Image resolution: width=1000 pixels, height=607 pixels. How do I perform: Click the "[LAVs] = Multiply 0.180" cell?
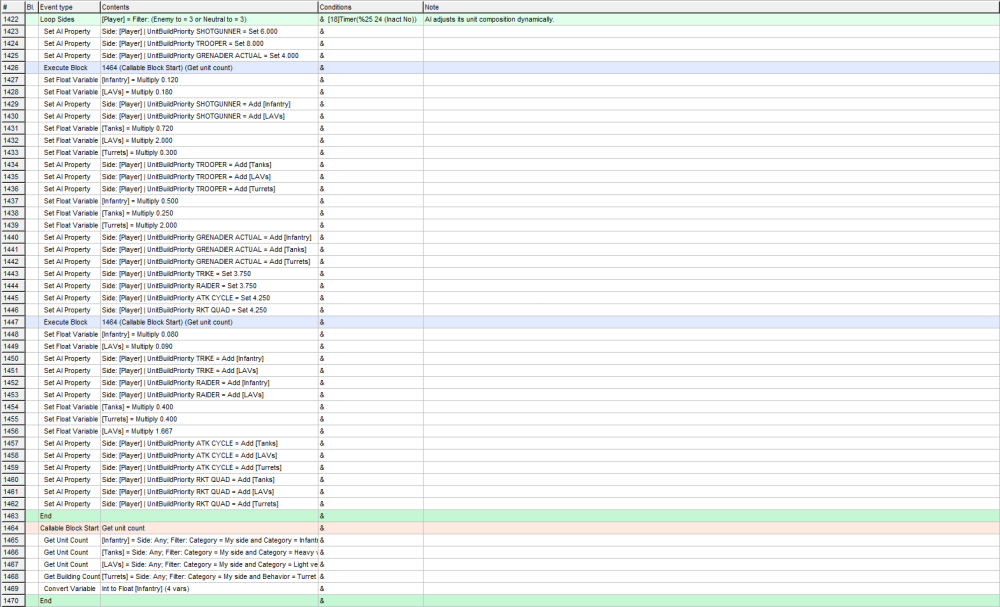point(209,92)
